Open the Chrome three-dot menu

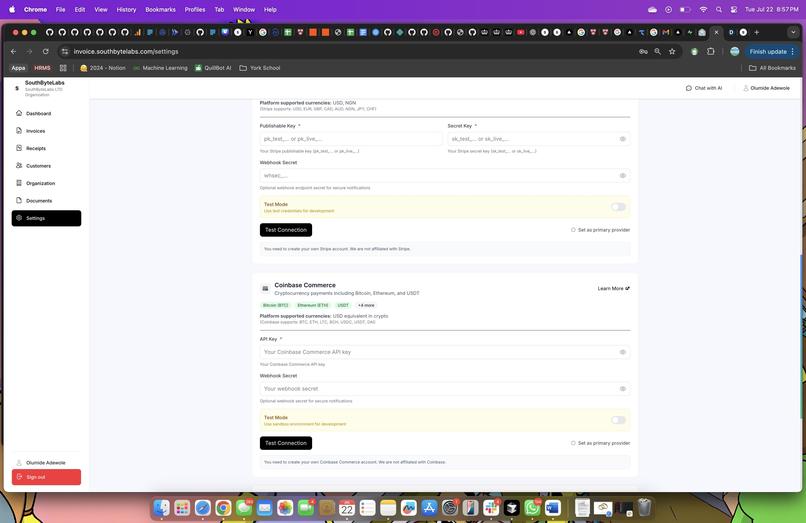coord(793,51)
